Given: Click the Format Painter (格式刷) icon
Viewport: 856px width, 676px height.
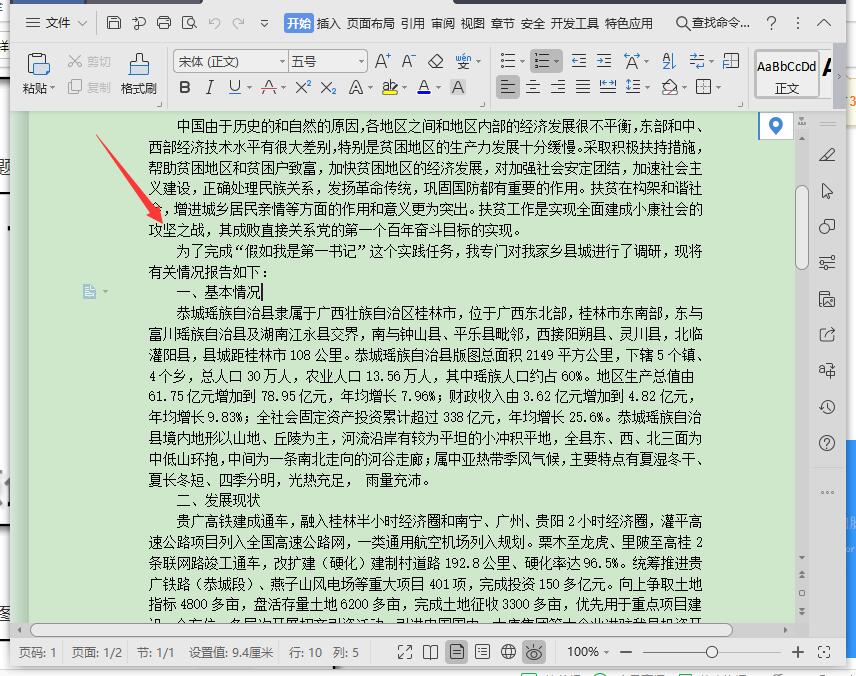Looking at the screenshot, I should click(139, 65).
